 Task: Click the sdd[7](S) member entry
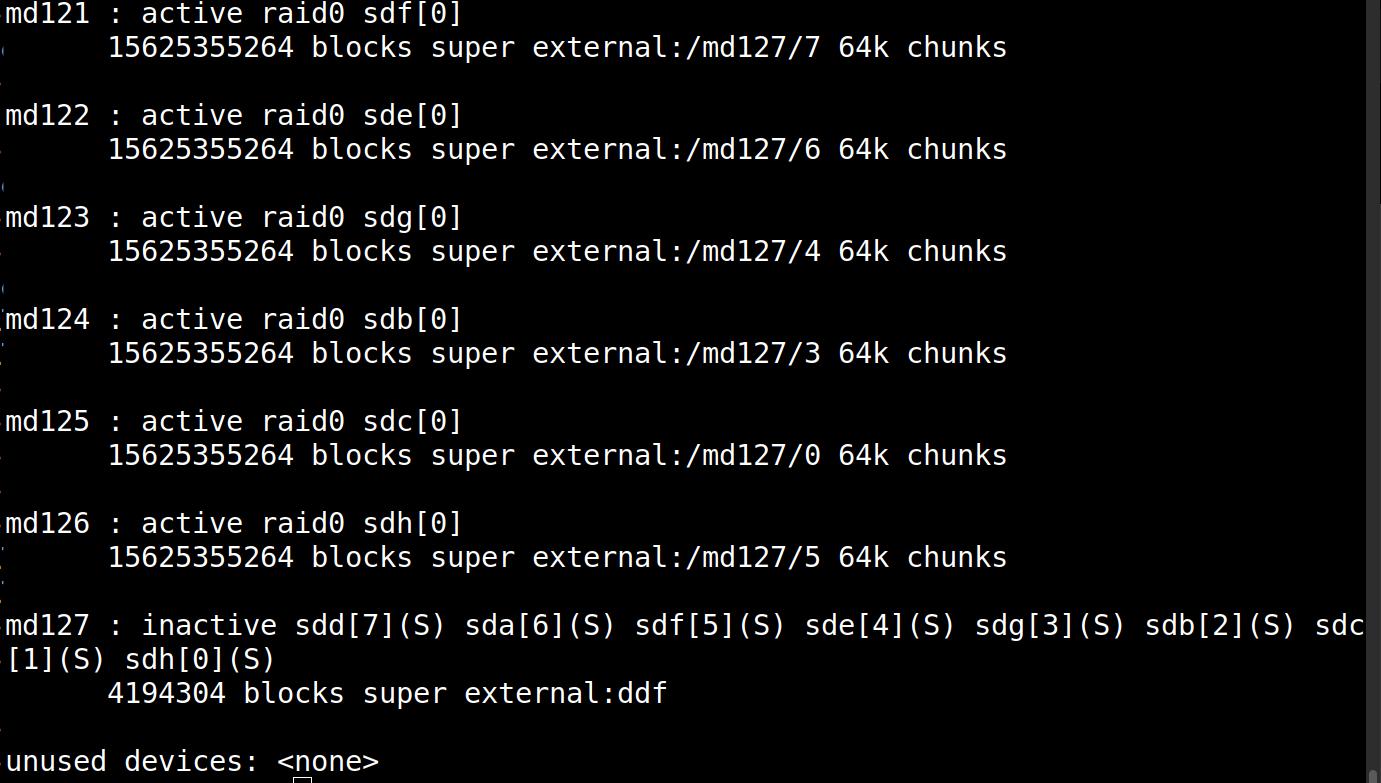[x=370, y=627]
